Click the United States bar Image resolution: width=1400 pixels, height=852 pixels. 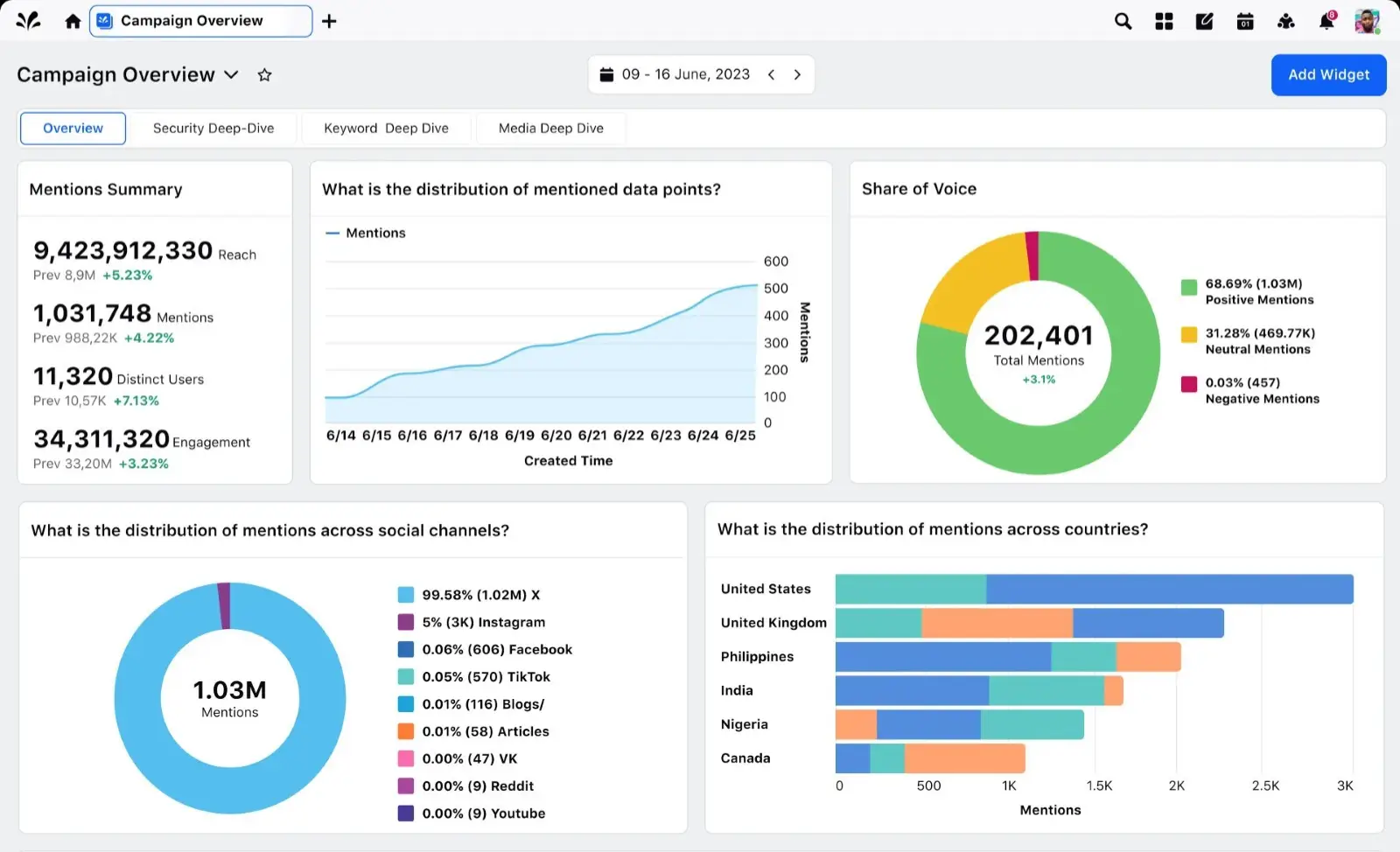(1094, 589)
